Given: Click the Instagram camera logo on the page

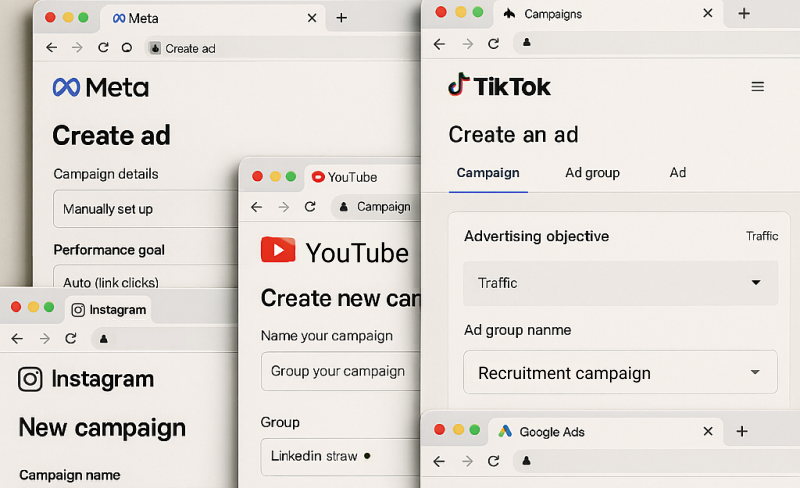Looking at the screenshot, I should (30, 379).
